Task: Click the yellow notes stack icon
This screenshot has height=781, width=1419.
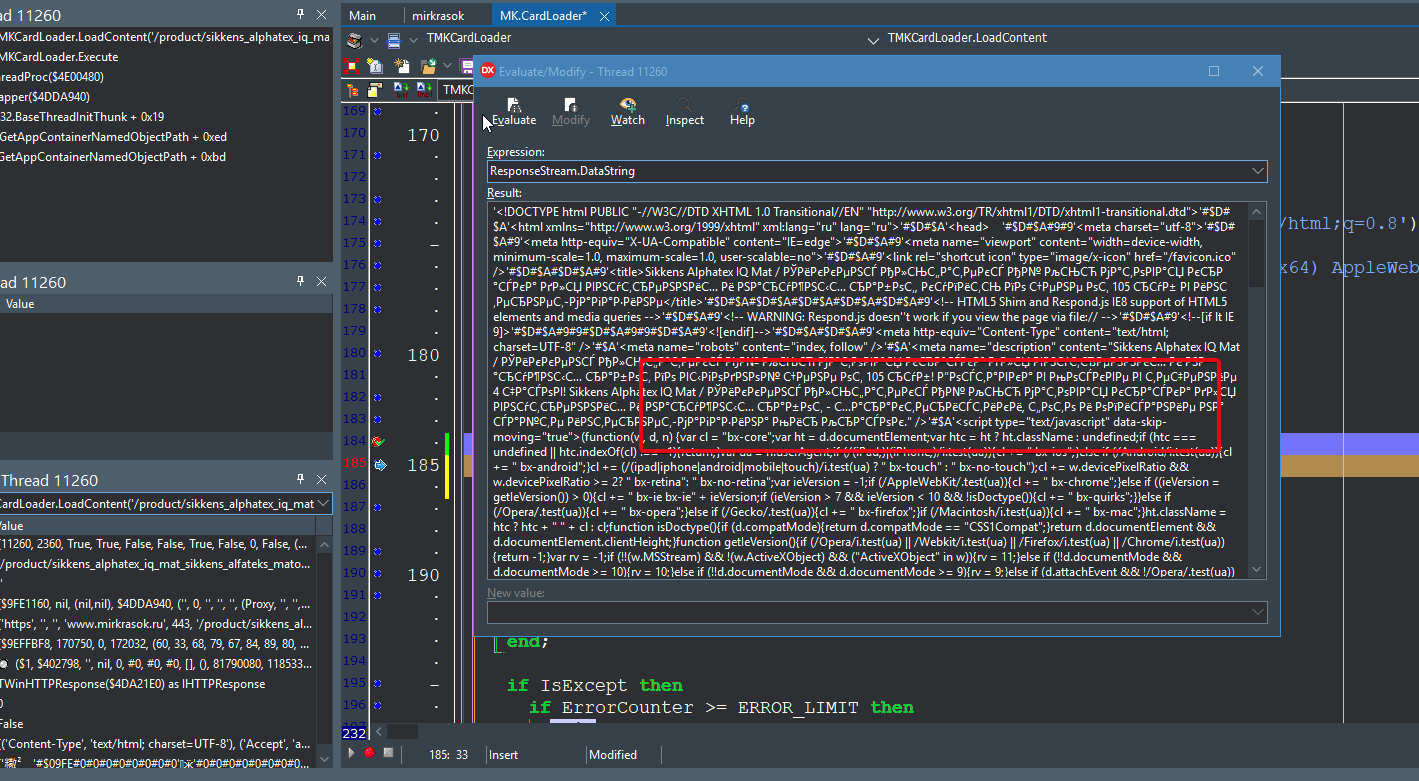Action: click(x=376, y=90)
